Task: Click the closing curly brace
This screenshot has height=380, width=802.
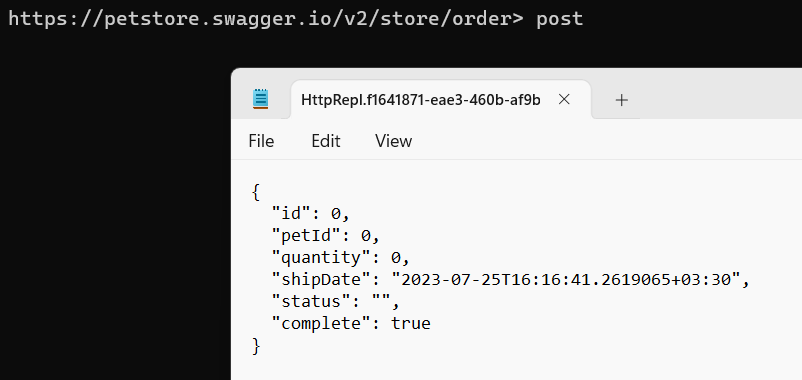Action: pyautogui.click(x=256, y=346)
